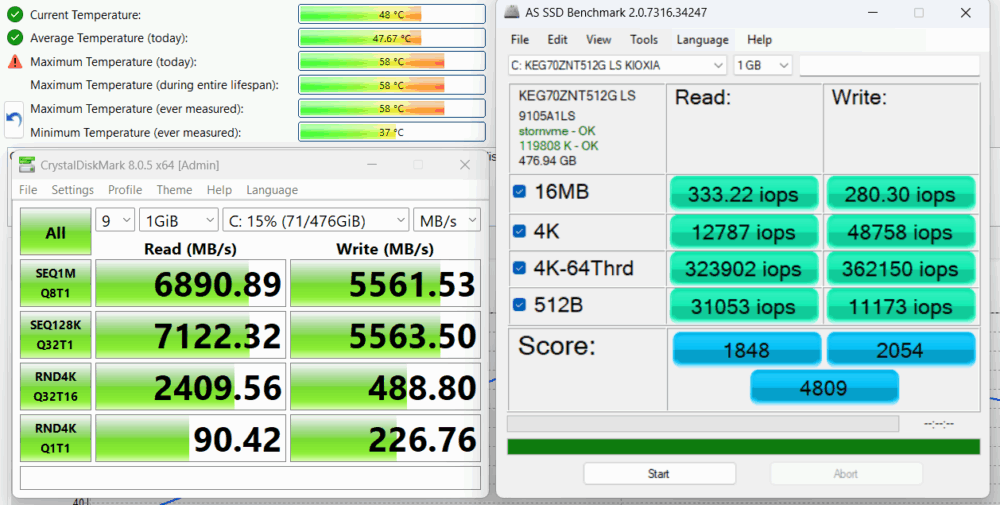Run the SEQ1M Q8T1 test button

(55, 282)
